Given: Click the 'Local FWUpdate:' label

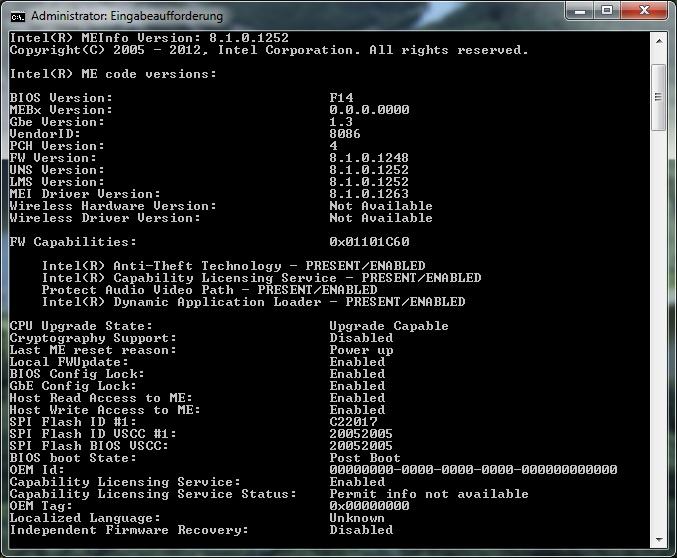Looking at the screenshot, I should (x=69, y=362).
